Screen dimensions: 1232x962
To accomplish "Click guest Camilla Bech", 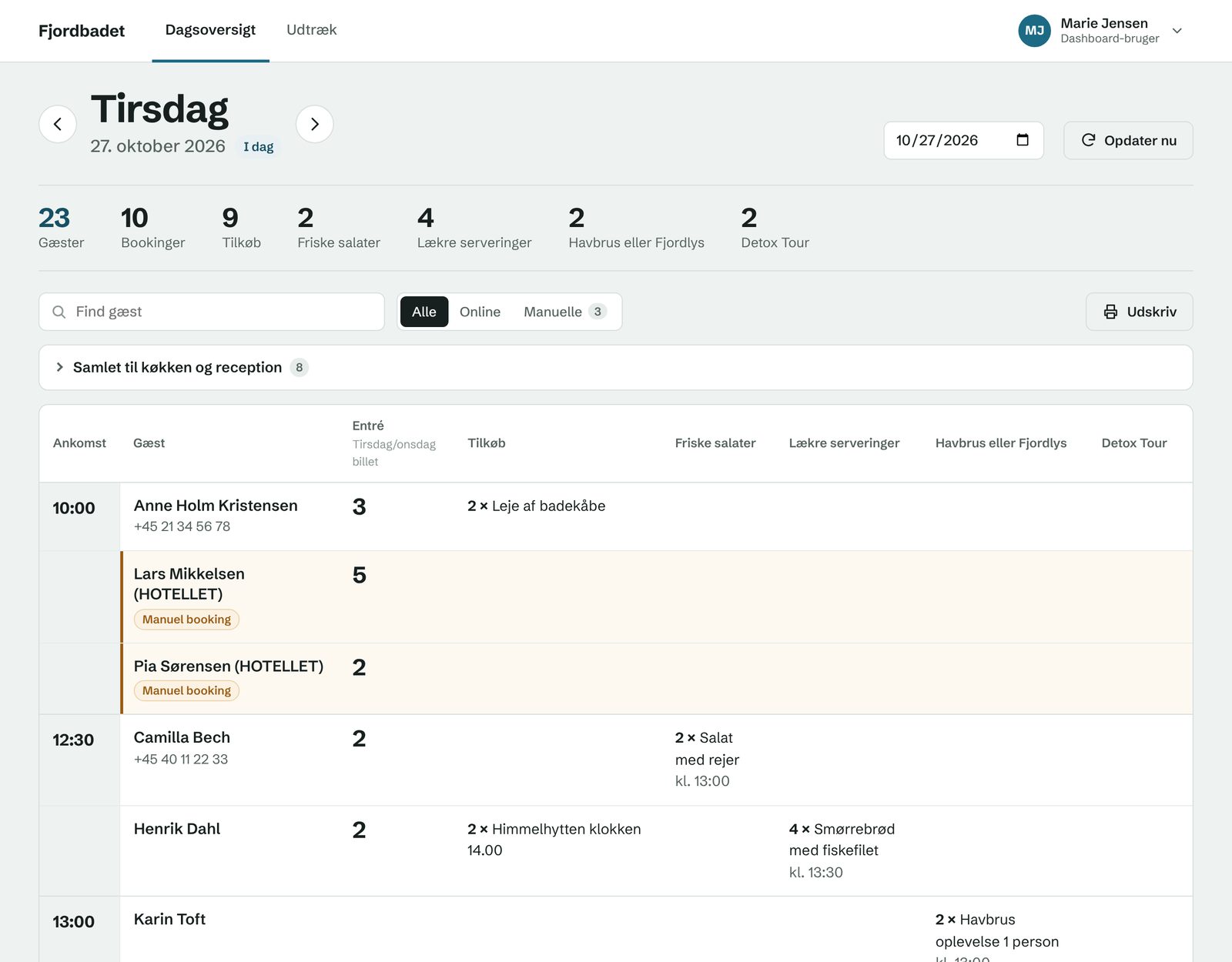I will (x=182, y=737).
